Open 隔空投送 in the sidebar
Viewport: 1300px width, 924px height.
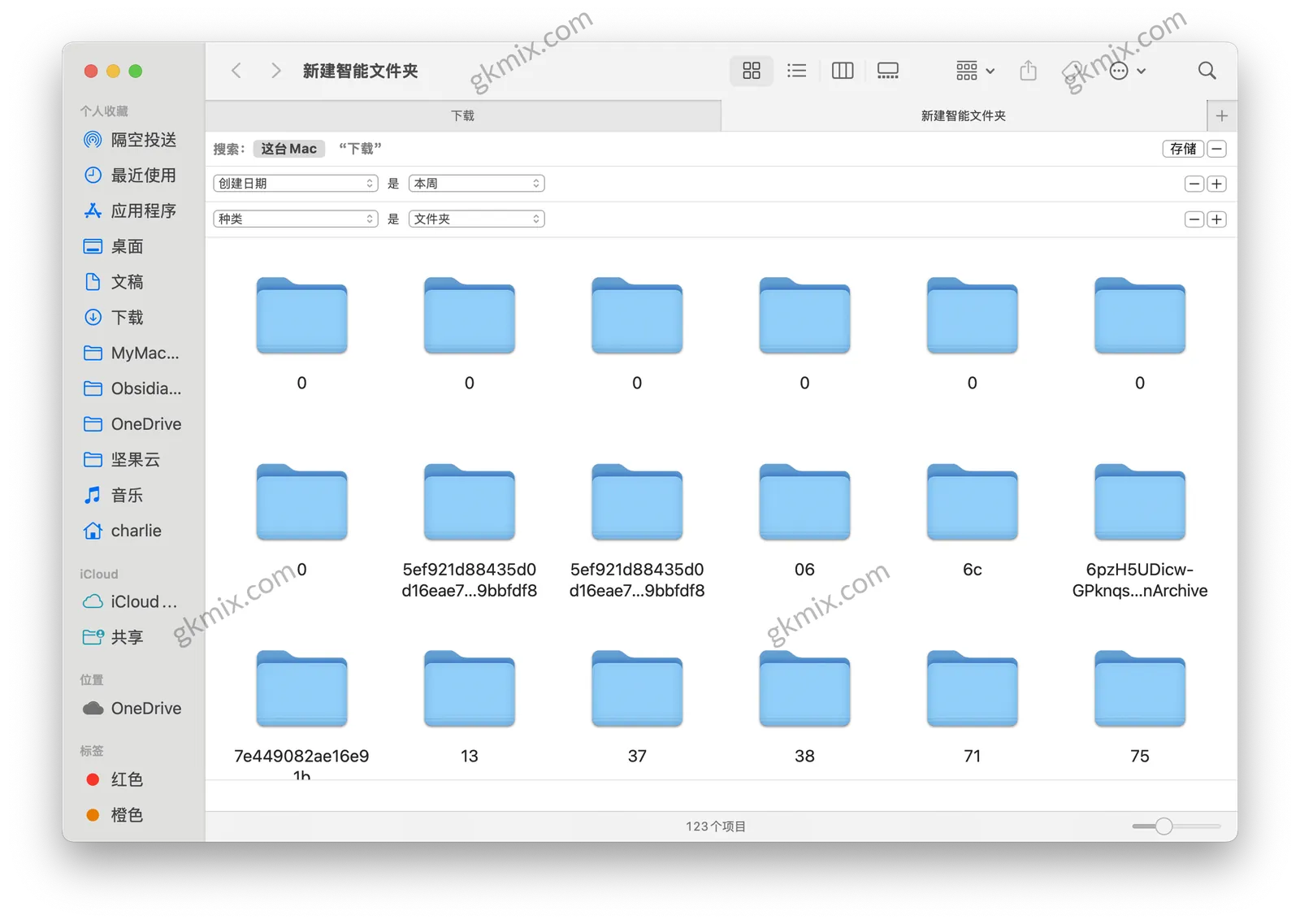pyautogui.click(x=130, y=140)
